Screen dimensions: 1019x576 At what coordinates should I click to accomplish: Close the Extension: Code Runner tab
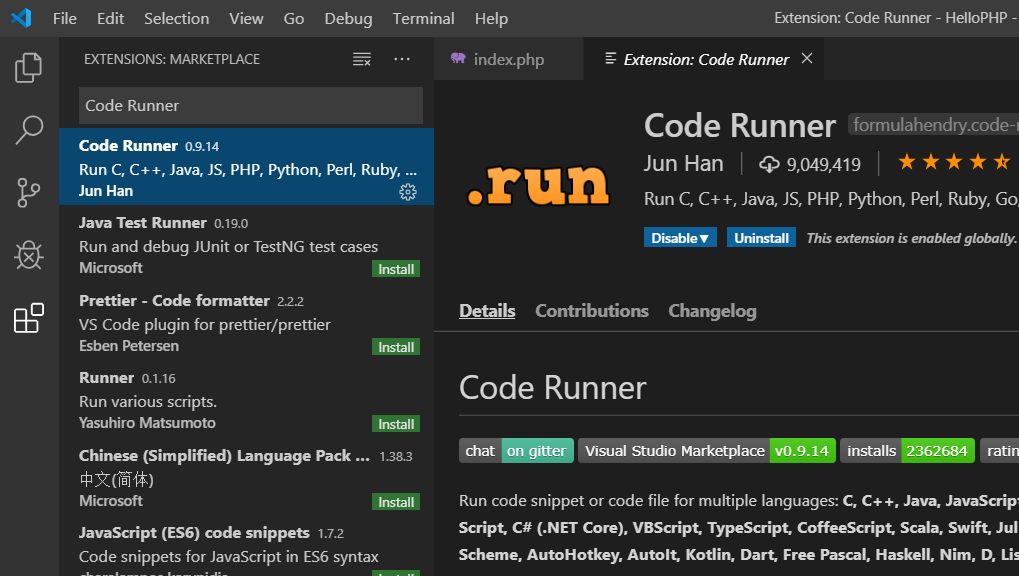click(x=806, y=59)
